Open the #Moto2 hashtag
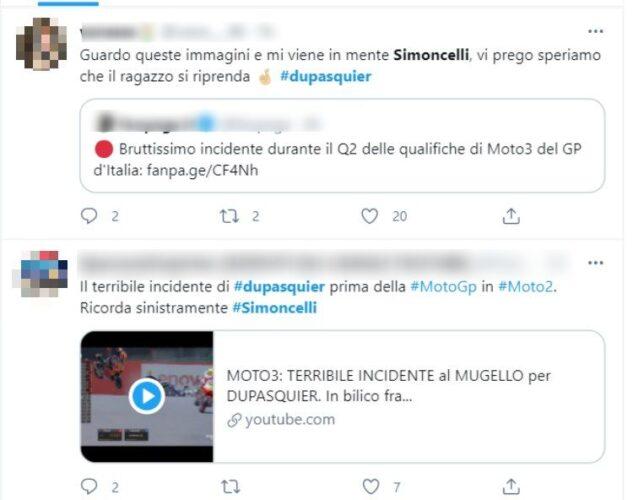Viewport: 633px width, 500px height. [525, 287]
